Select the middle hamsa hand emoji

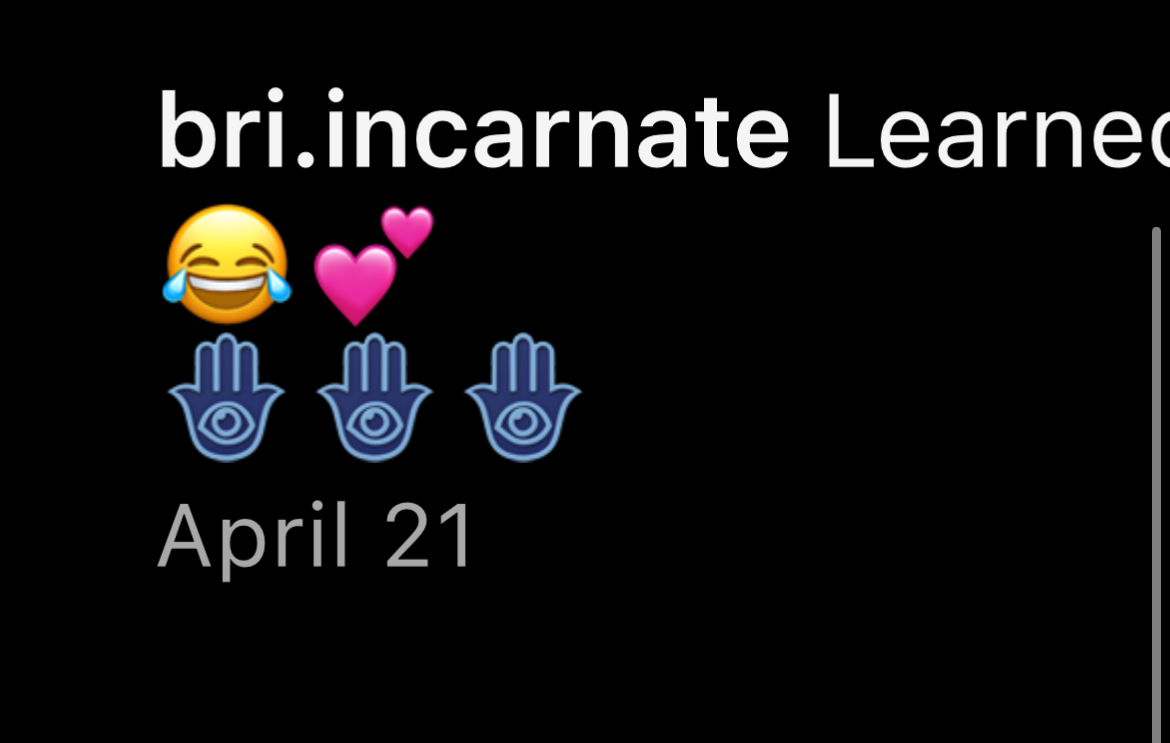click(375, 397)
